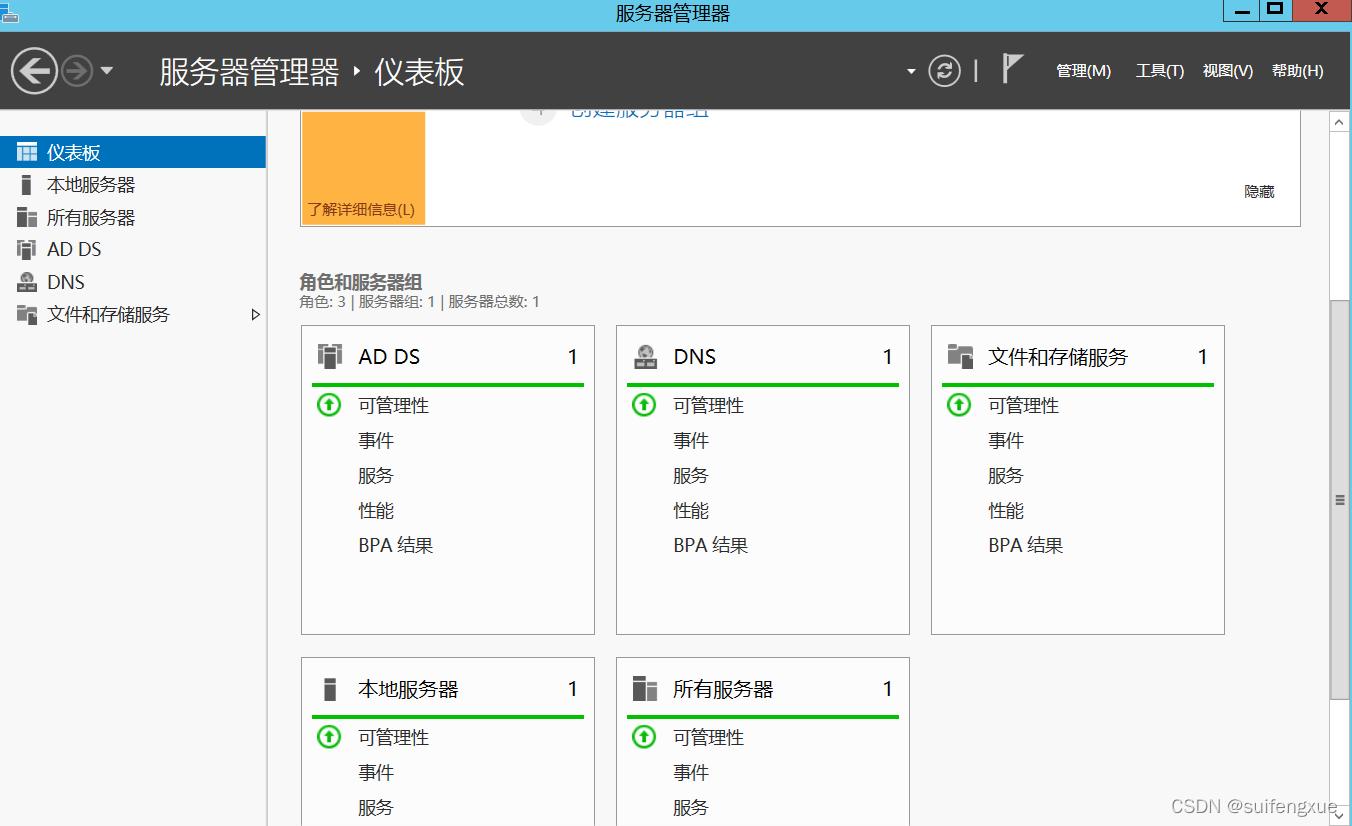Expand 文件和存储服务 in the sidebar
The width and height of the screenshot is (1352, 826).
(x=256, y=314)
